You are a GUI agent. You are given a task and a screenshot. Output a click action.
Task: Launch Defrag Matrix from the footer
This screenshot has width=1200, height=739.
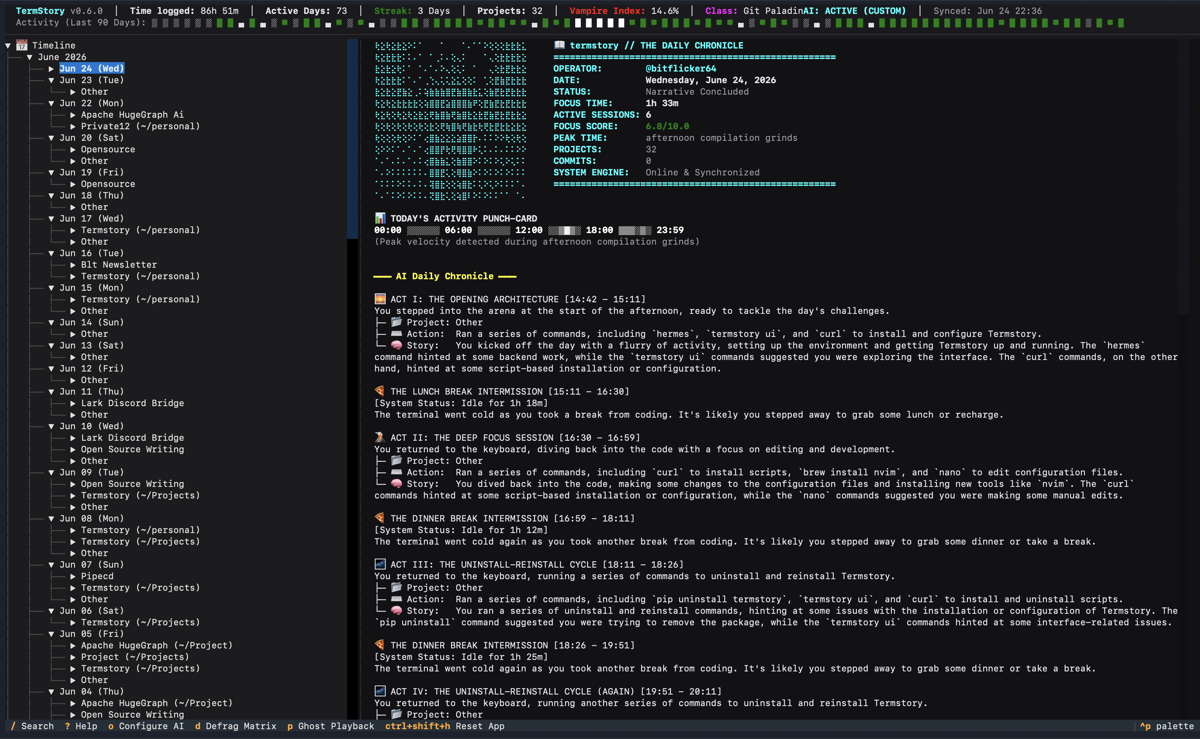coord(235,726)
